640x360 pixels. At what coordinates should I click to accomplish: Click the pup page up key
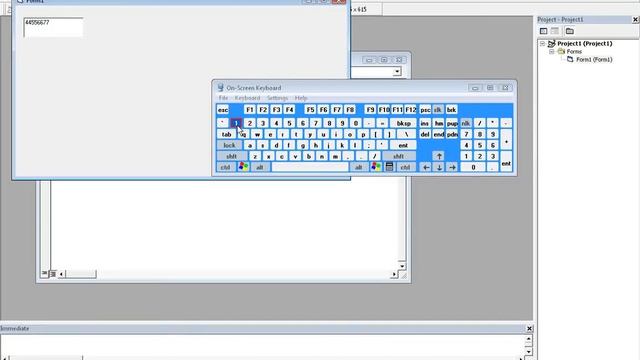click(x=452, y=123)
